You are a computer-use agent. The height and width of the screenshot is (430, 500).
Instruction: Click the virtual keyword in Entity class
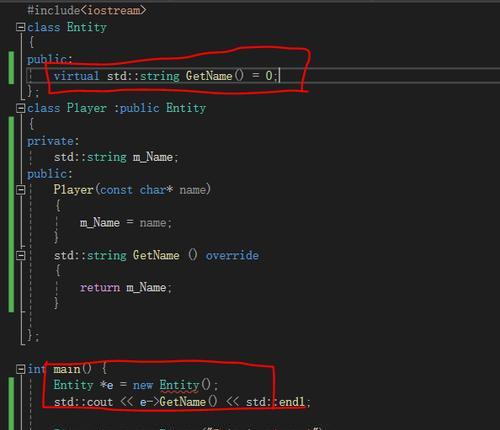pos(76,76)
